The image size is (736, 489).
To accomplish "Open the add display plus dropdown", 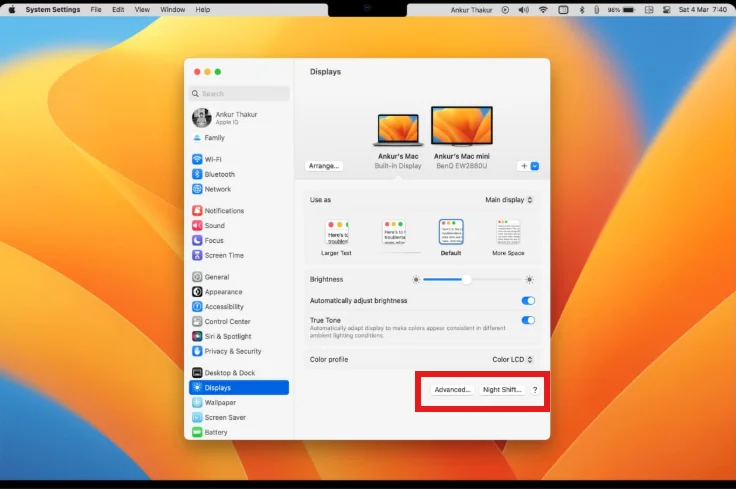I will [x=528, y=166].
